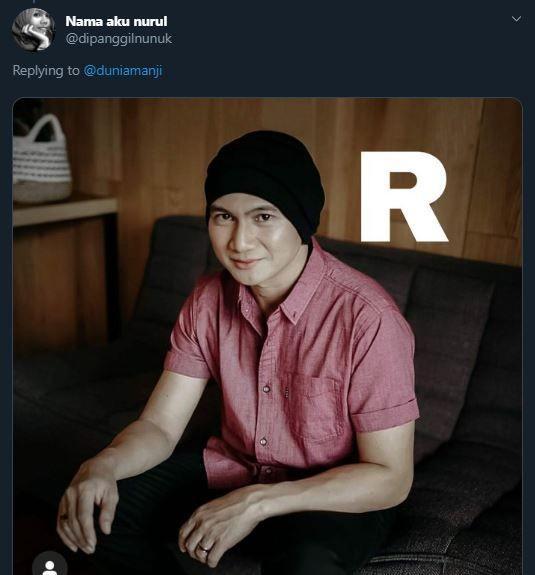Open the tagged-people icon on the photo
Image resolution: width=535 pixels, height=575 pixels.
pos(50,565)
